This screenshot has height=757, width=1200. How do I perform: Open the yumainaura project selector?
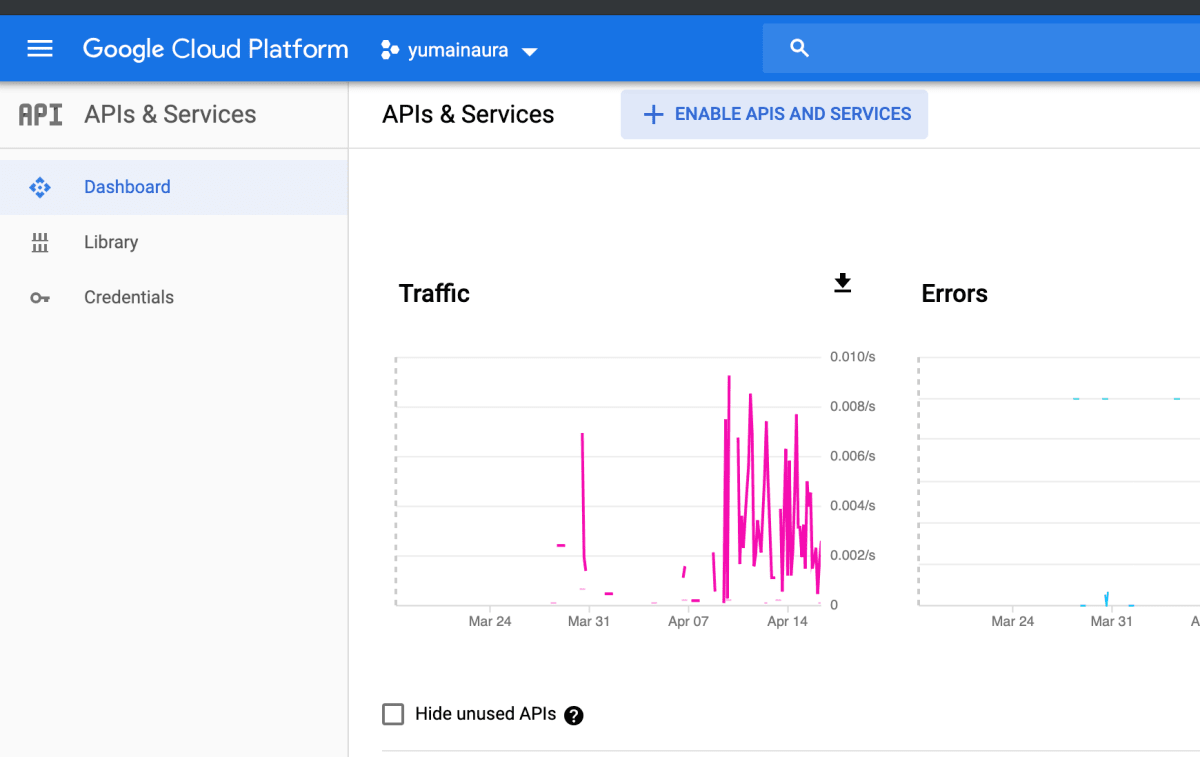click(x=460, y=50)
